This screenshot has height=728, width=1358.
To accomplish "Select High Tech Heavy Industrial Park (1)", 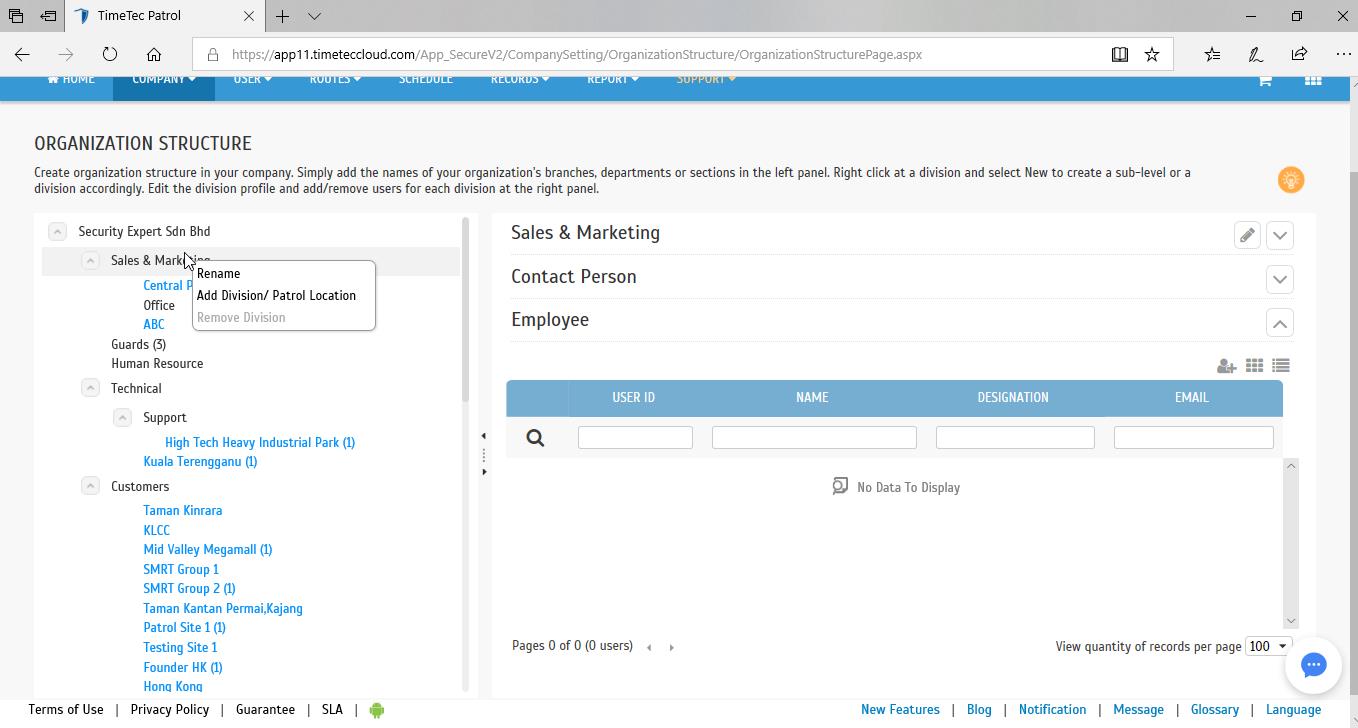I will pyautogui.click(x=260, y=442).
